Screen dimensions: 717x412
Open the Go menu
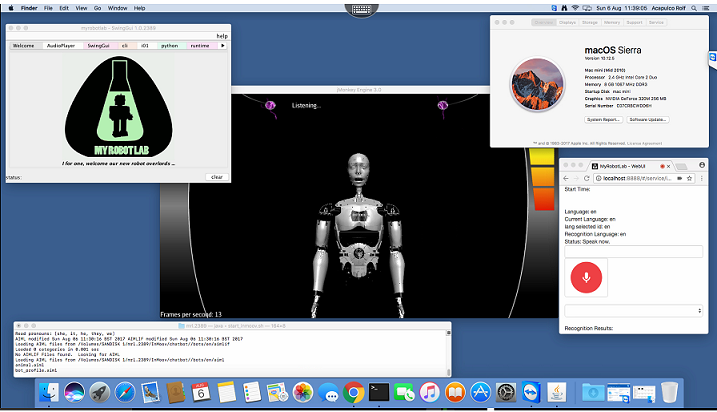pyautogui.click(x=97, y=8)
